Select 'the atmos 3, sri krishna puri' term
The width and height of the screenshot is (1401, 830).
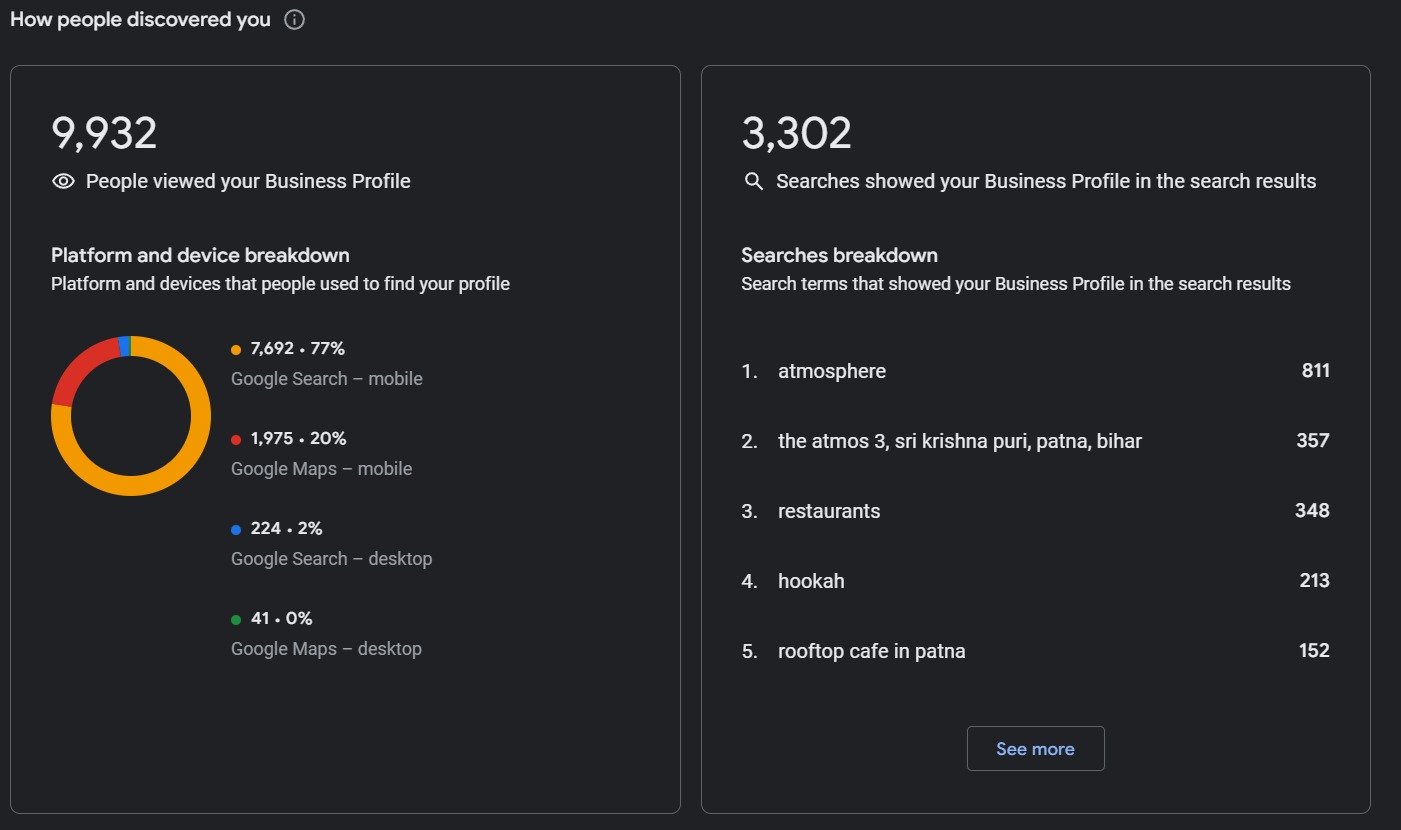coord(959,441)
